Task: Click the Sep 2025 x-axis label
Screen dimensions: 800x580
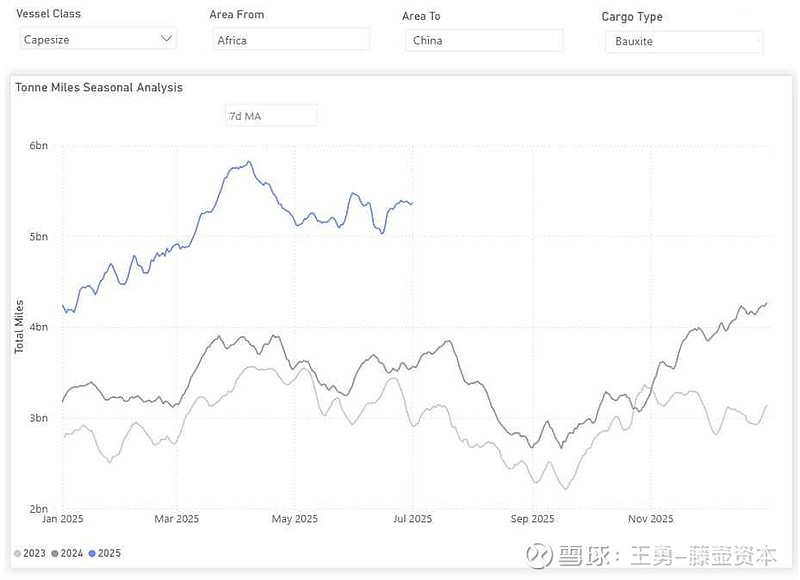Action: tap(531, 519)
